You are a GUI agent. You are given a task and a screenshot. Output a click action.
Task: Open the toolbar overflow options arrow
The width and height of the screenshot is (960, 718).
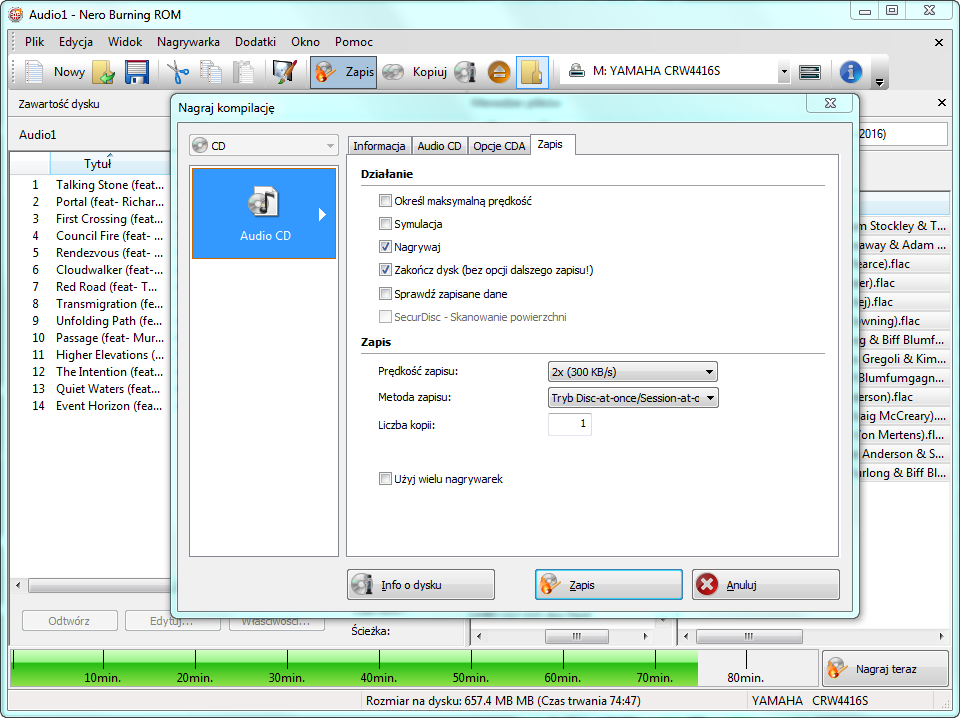(879, 82)
